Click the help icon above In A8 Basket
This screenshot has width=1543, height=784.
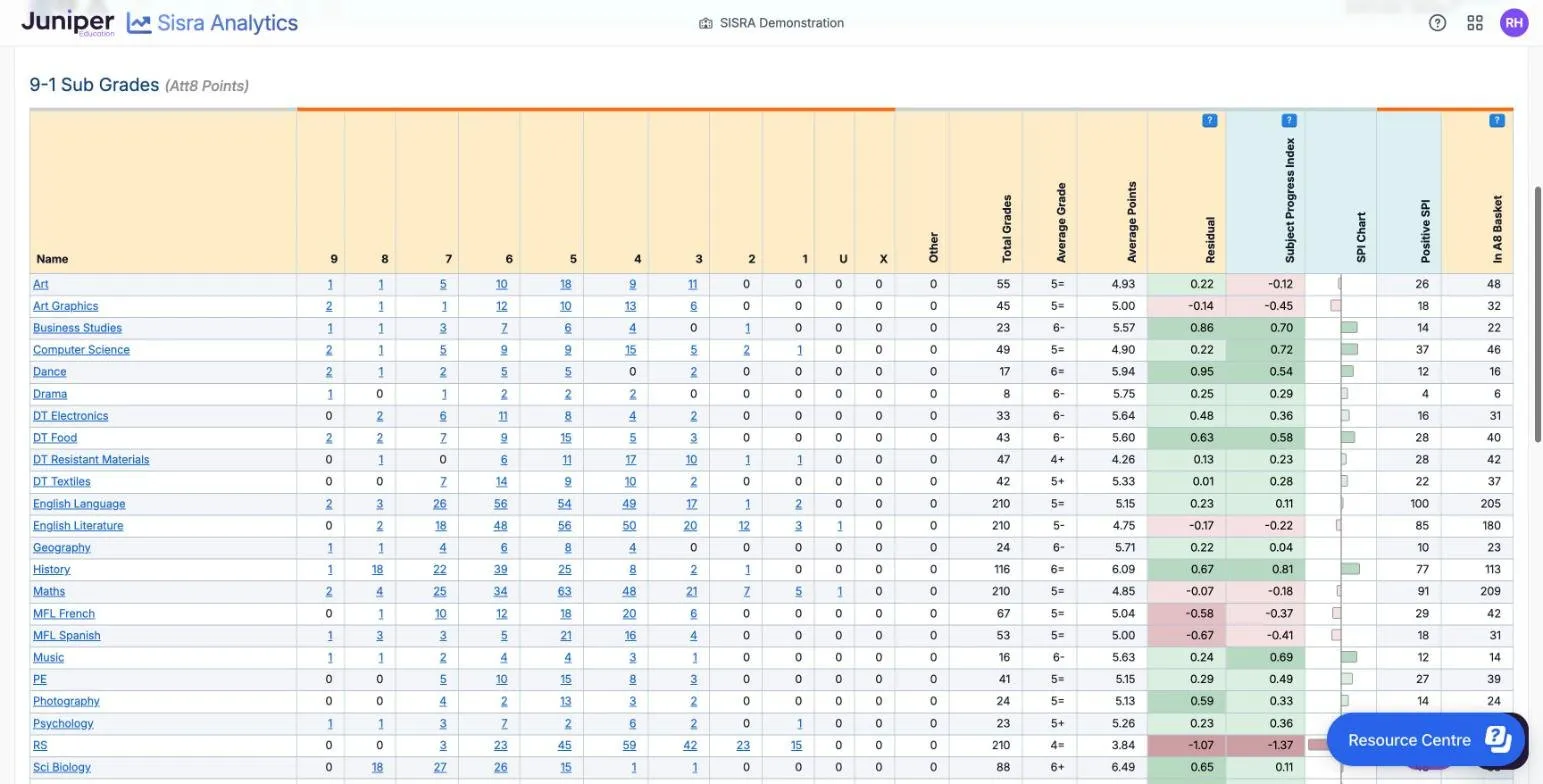point(1496,121)
